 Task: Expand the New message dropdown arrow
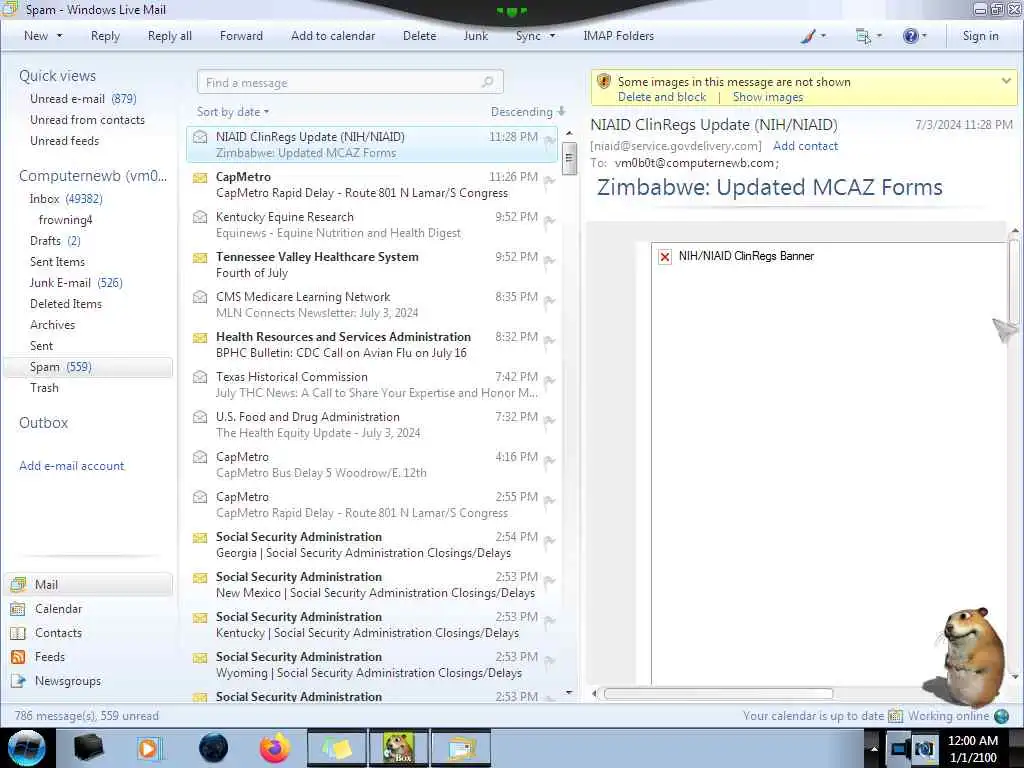coord(59,36)
